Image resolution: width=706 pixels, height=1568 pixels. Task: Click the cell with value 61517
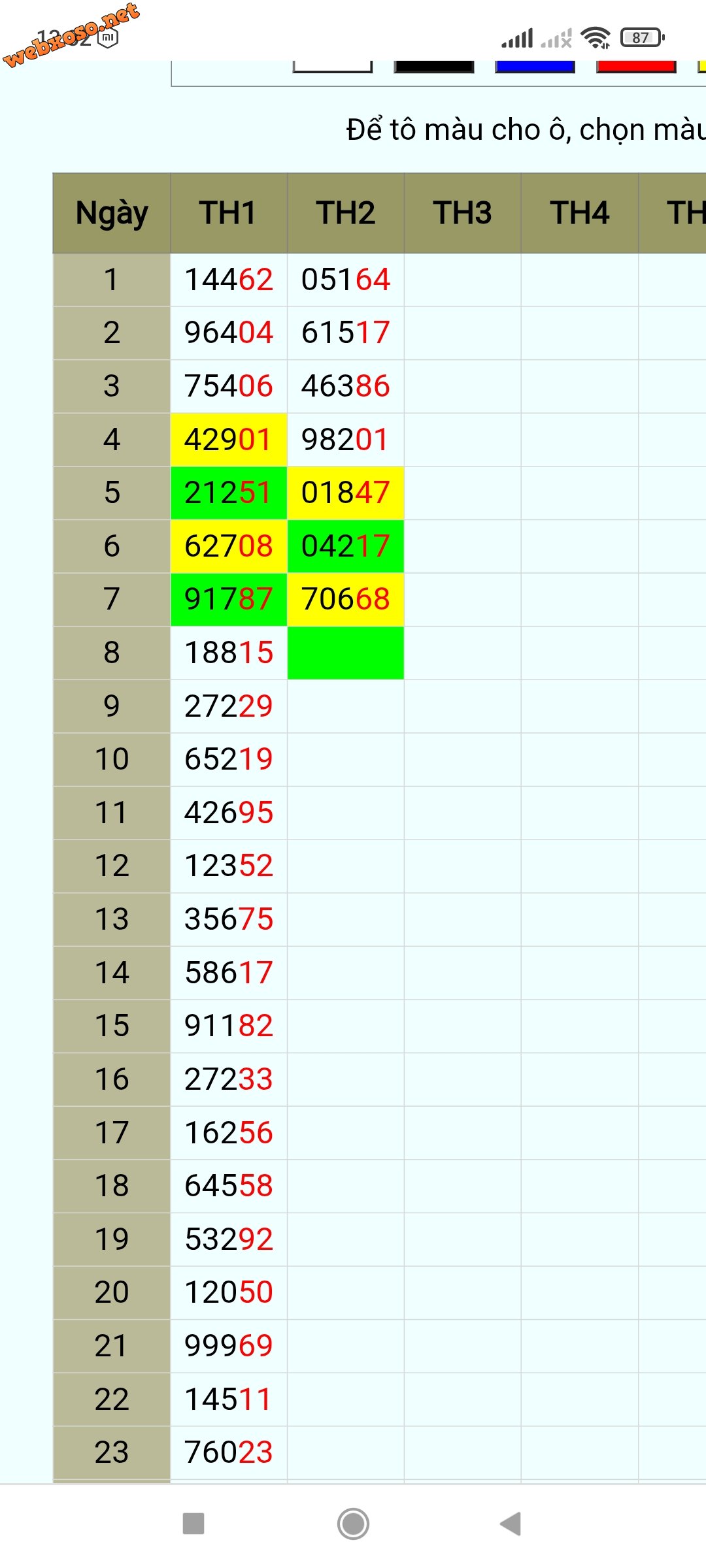[x=346, y=333]
